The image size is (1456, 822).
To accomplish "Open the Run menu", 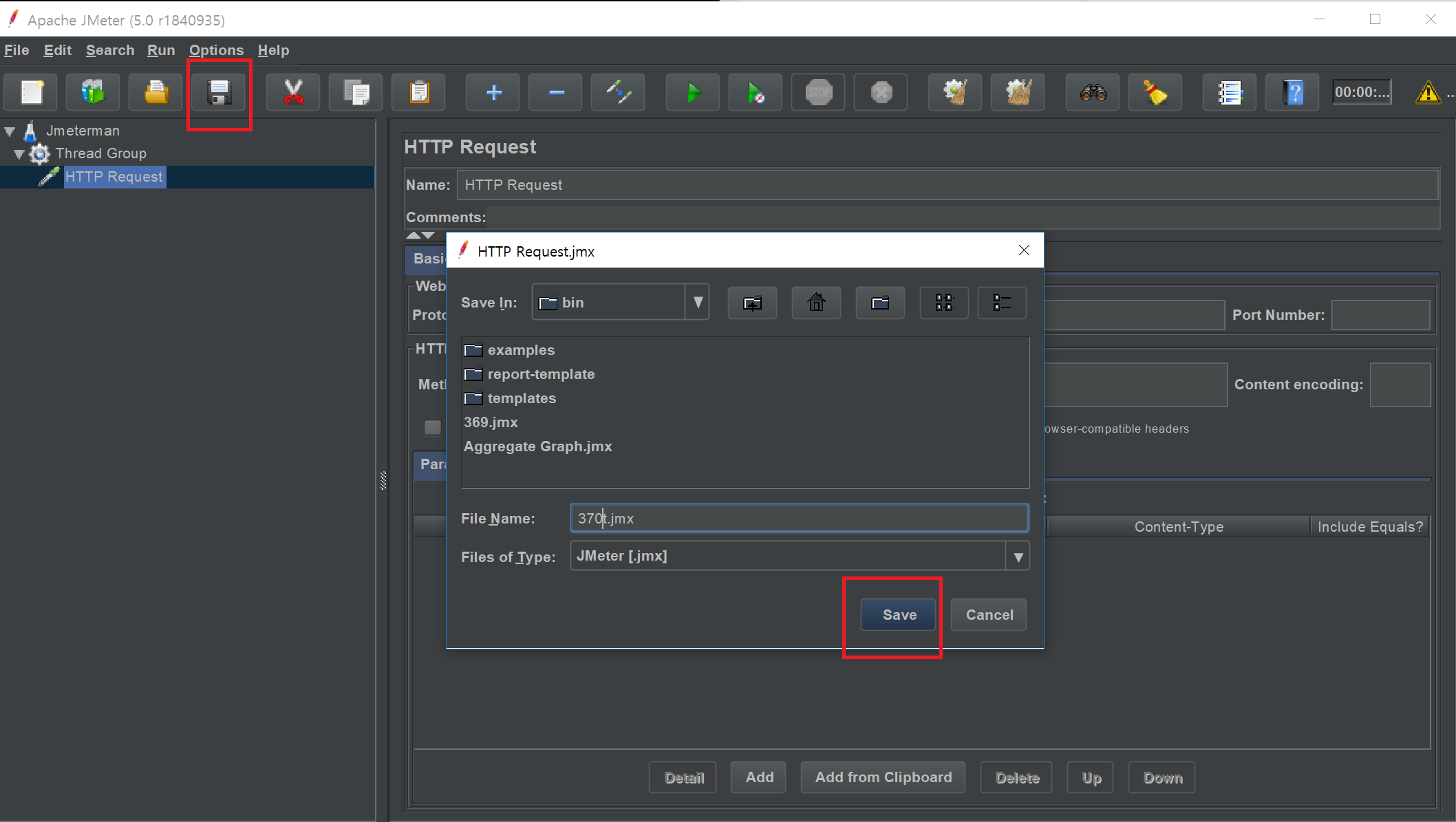I will click(161, 50).
